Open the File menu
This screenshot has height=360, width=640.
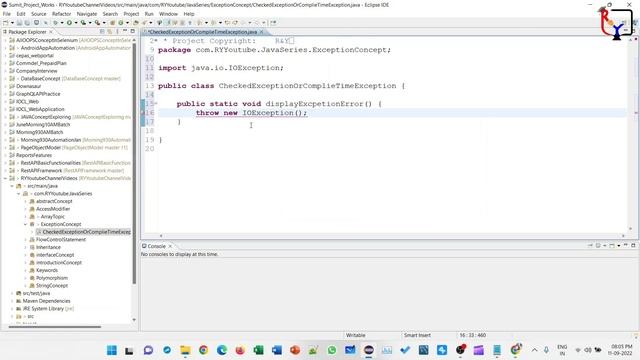click(x=7, y=14)
